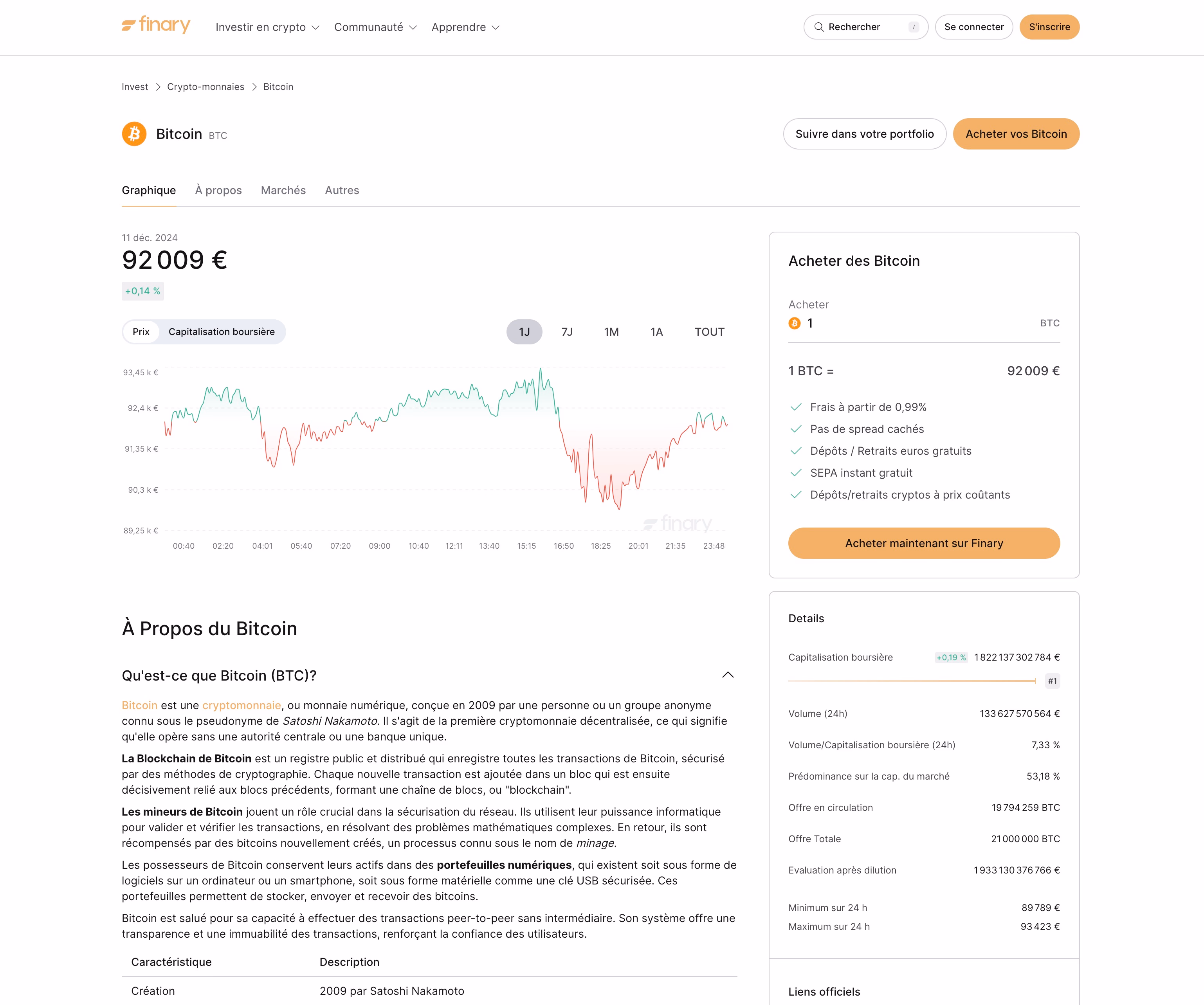
Task: Select the 7J time range
Action: click(x=567, y=331)
